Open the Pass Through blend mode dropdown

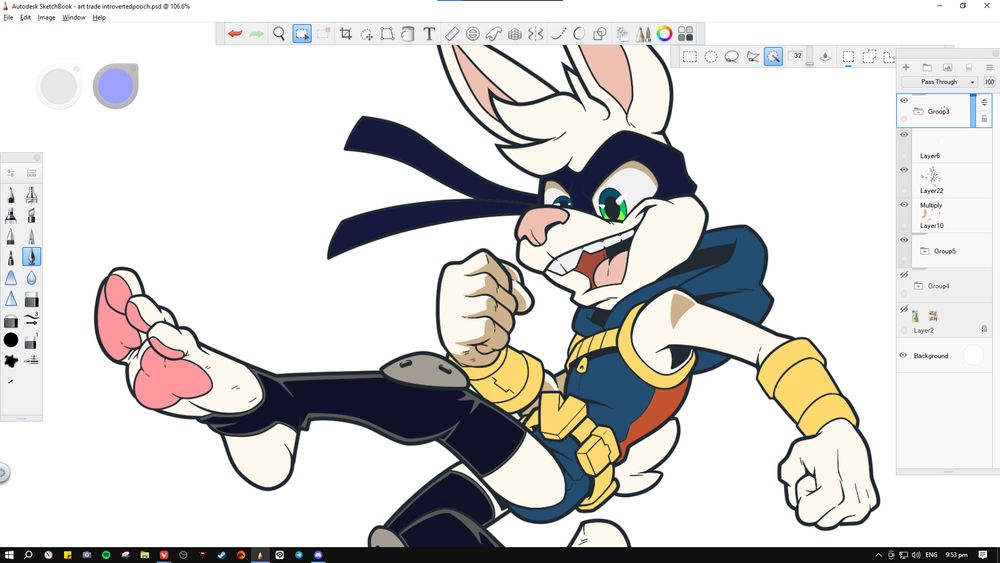pos(939,82)
